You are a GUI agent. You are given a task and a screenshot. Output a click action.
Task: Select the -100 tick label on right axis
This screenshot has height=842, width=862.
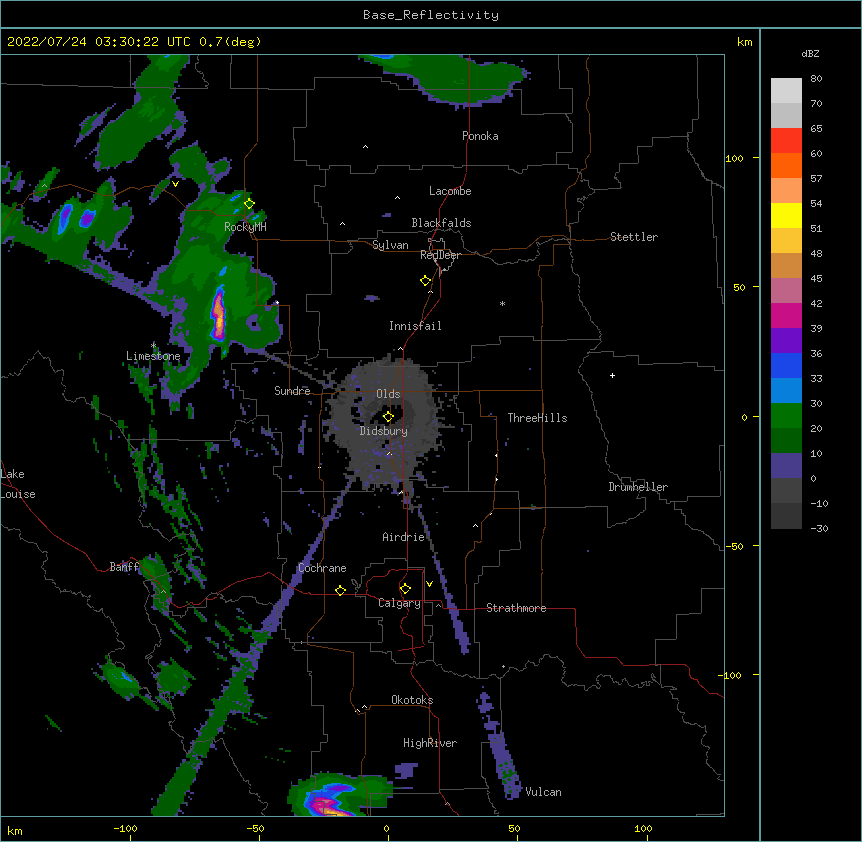point(730,675)
